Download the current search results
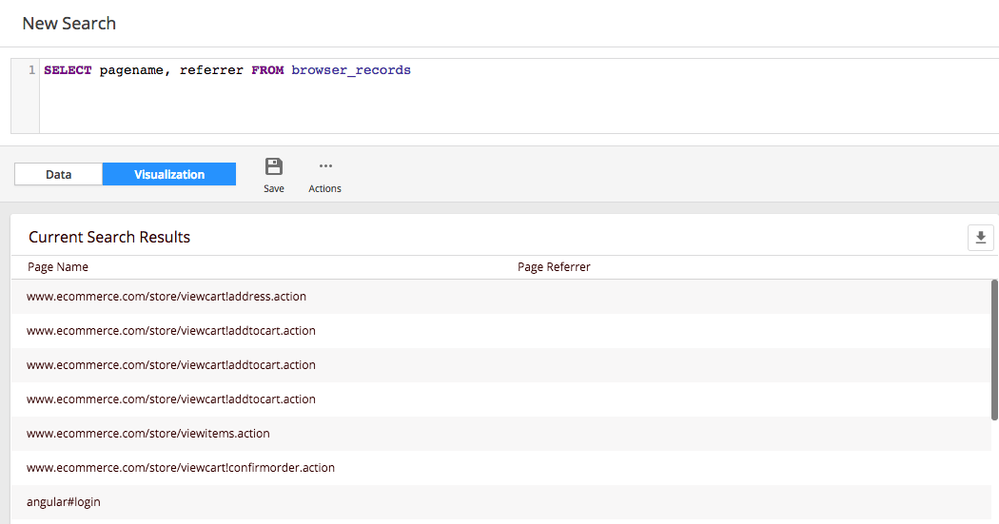The image size is (999, 524). [980, 237]
